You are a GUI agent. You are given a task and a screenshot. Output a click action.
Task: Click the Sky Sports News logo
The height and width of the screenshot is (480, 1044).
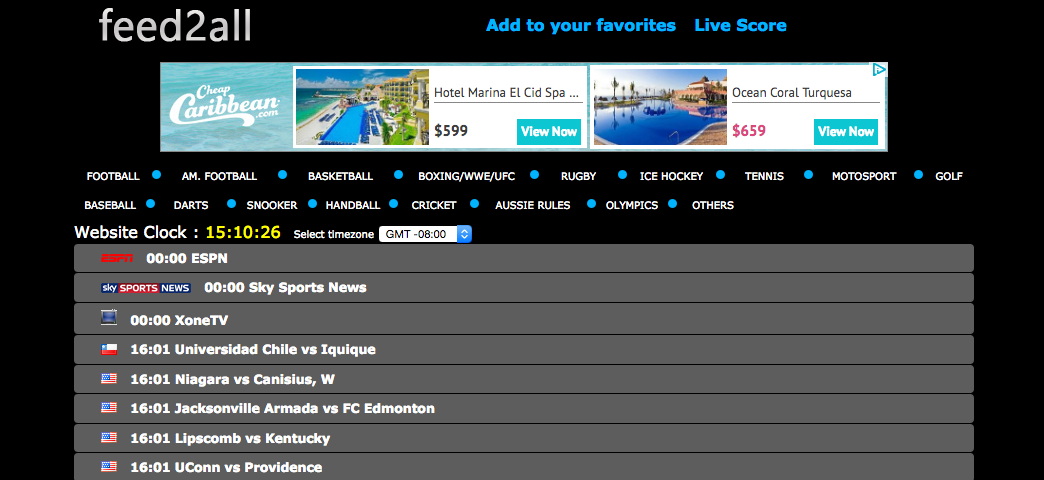click(146, 288)
